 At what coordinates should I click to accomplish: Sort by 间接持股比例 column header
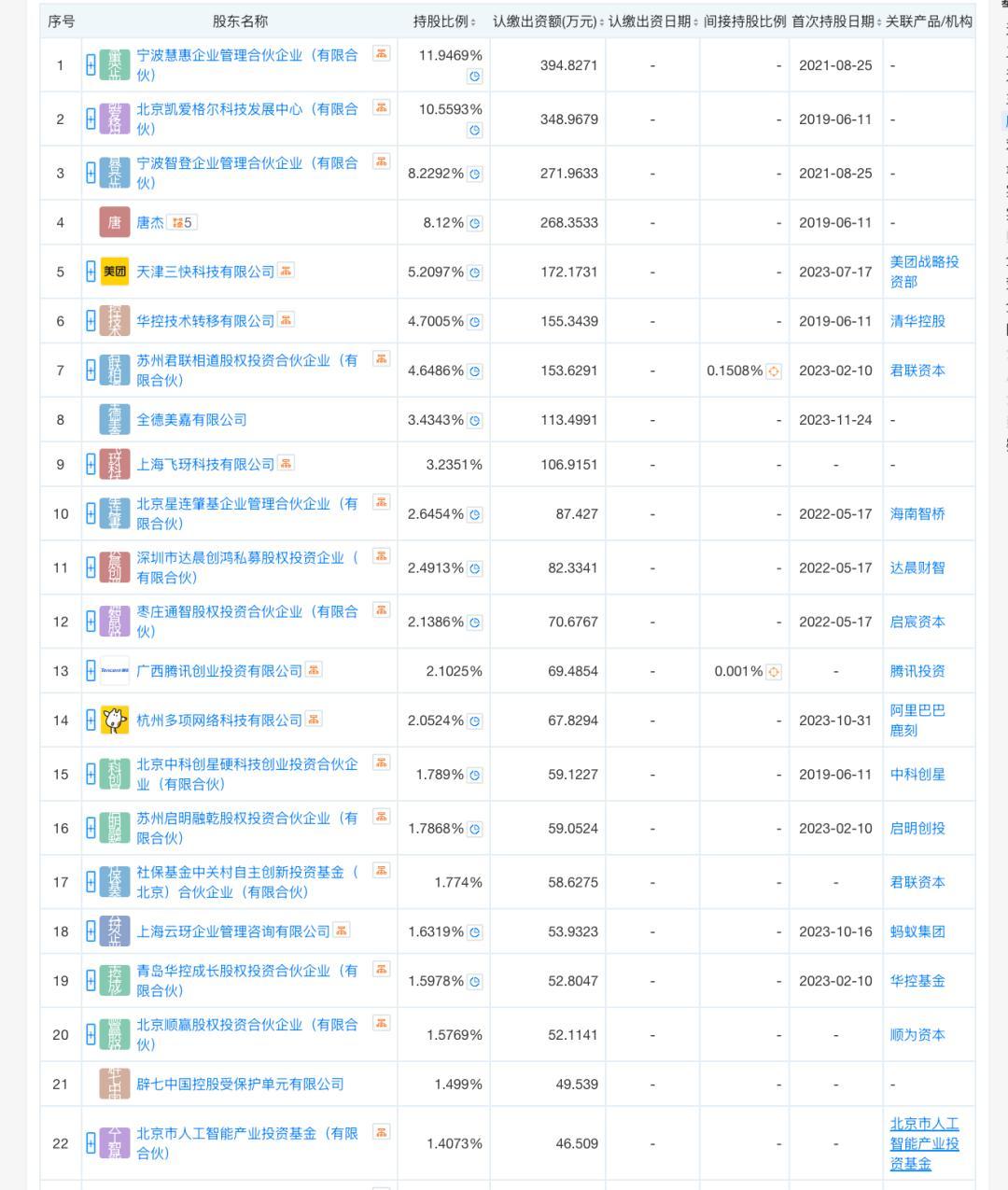pos(744,21)
